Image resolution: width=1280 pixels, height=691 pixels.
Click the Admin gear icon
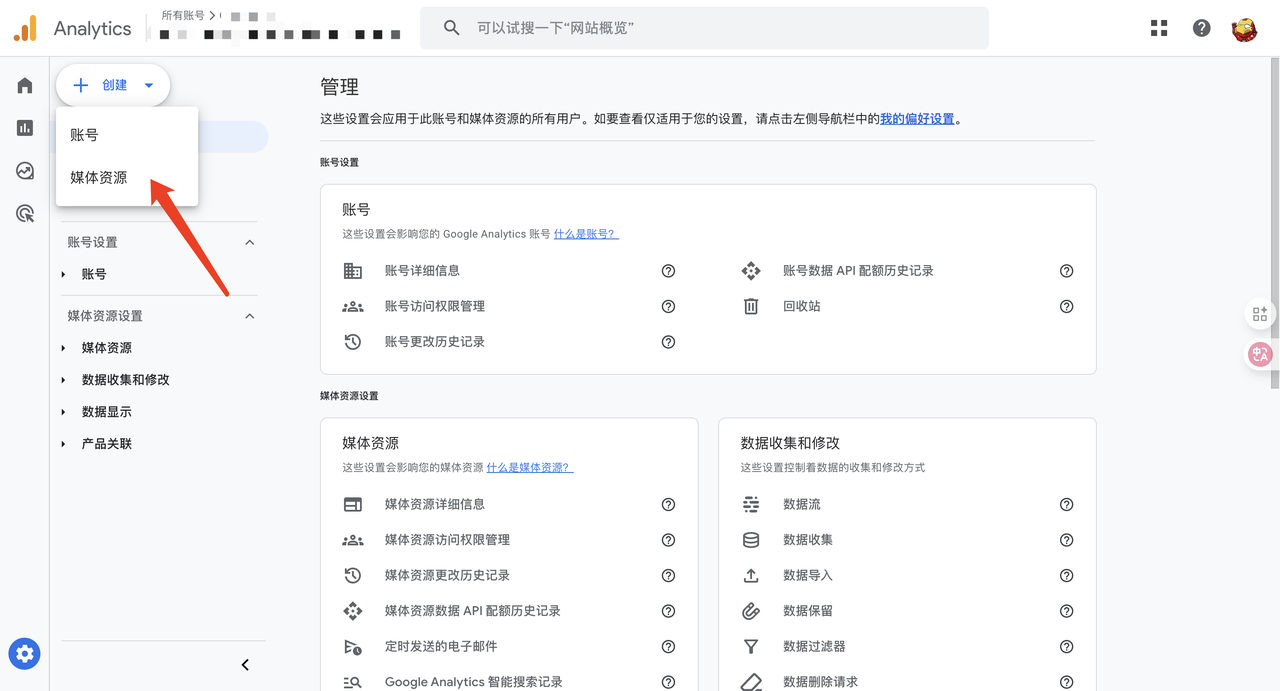(x=25, y=654)
